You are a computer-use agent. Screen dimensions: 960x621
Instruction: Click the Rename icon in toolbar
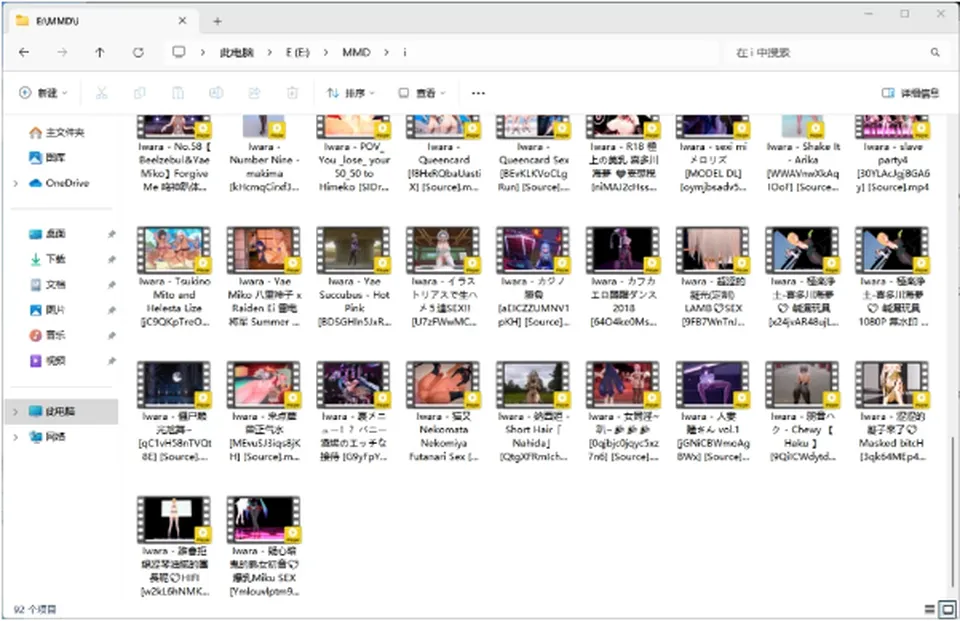[x=216, y=93]
